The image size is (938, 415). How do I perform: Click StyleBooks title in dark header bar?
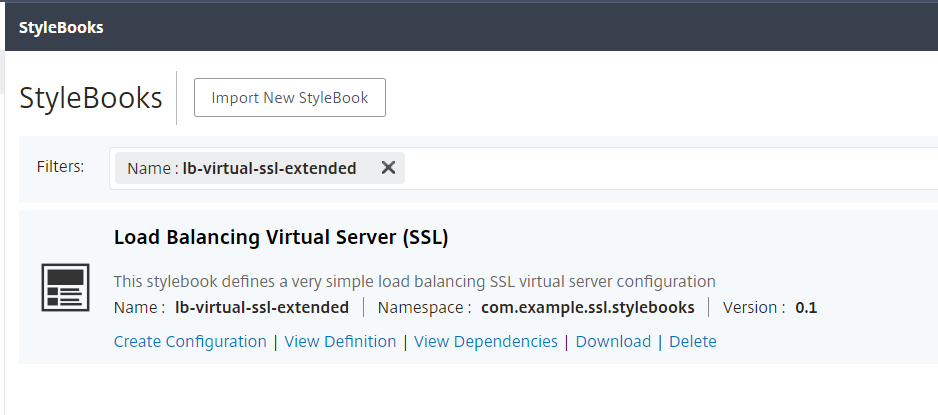[x=61, y=28]
